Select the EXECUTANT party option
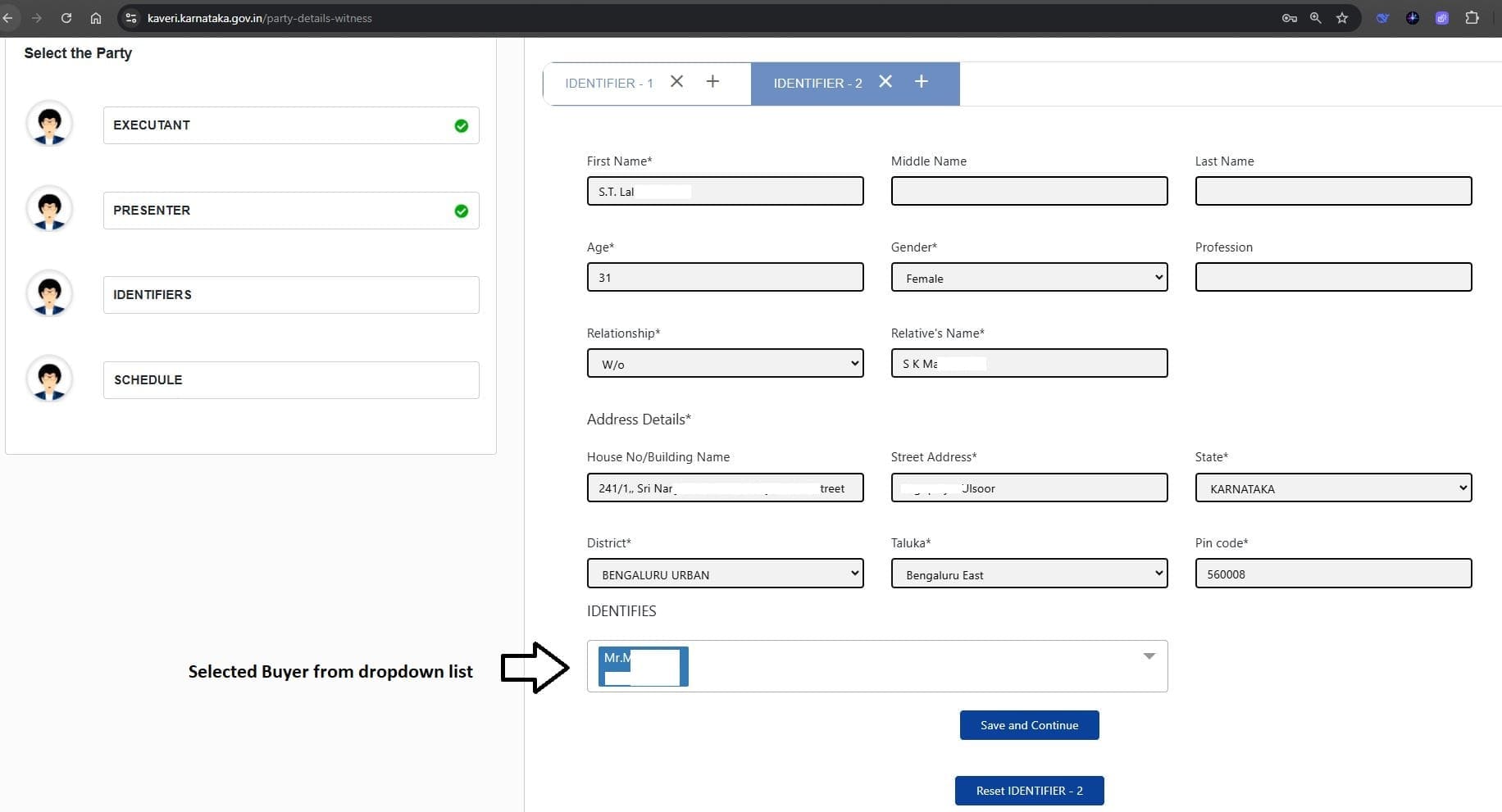Image resolution: width=1502 pixels, height=812 pixels. [291, 125]
